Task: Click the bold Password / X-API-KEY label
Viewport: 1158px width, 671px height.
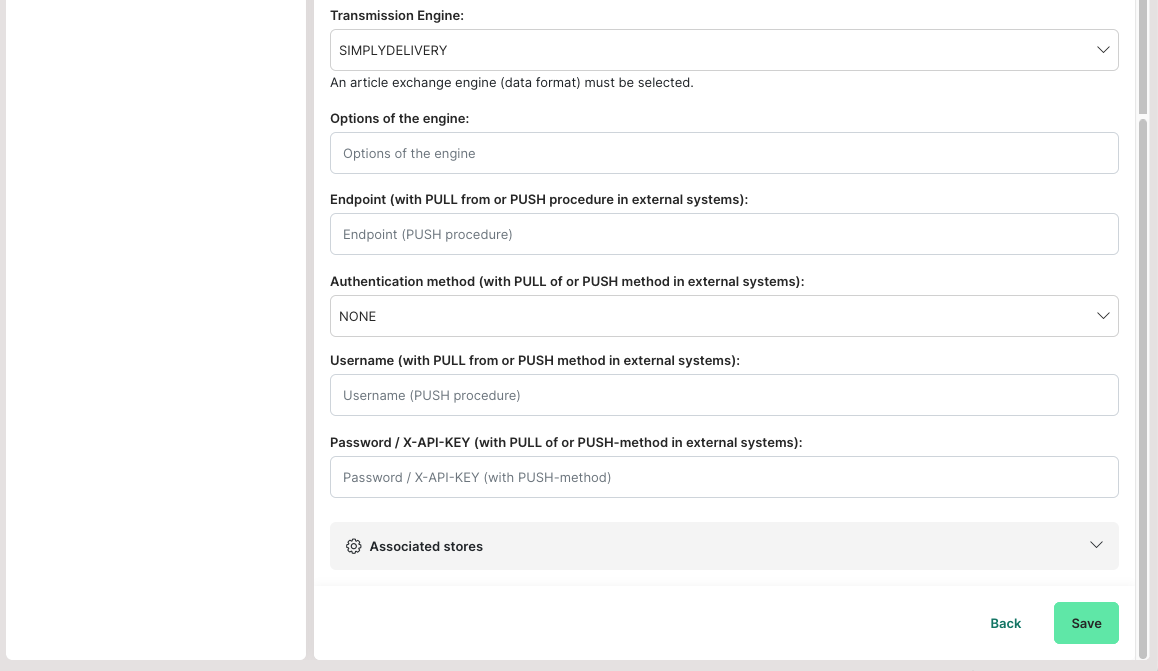Action: 566,442
